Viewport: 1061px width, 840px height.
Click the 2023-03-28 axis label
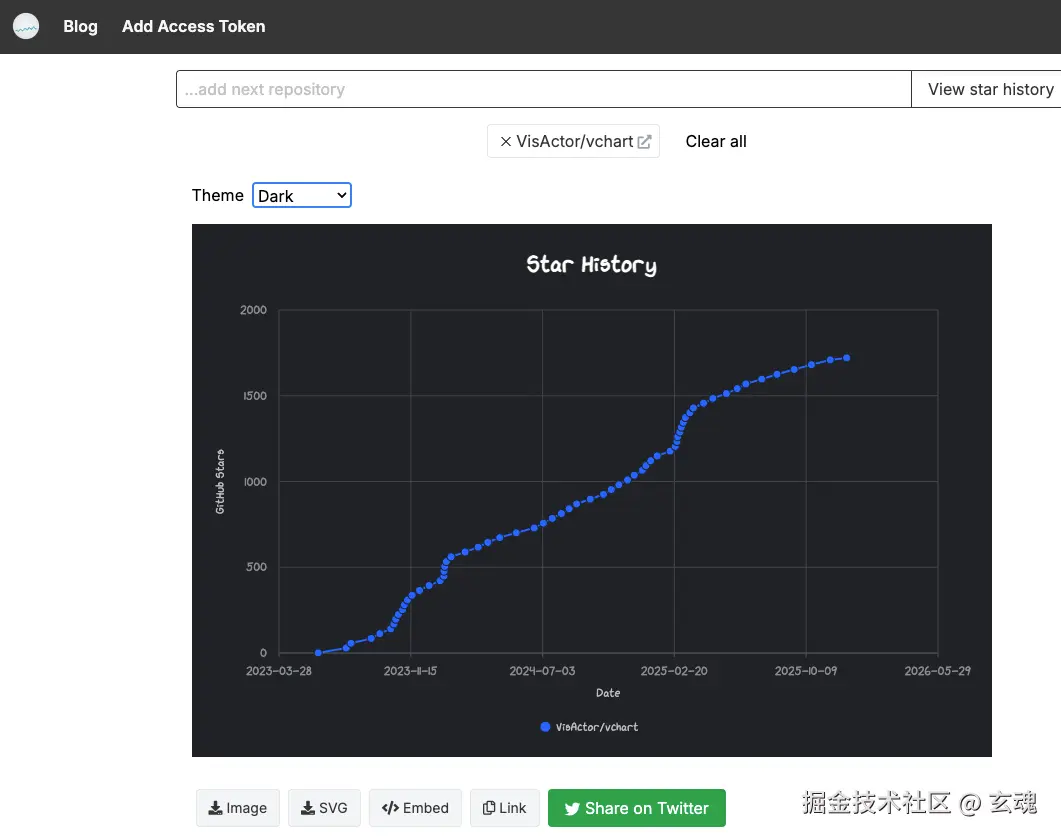(279, 671)
